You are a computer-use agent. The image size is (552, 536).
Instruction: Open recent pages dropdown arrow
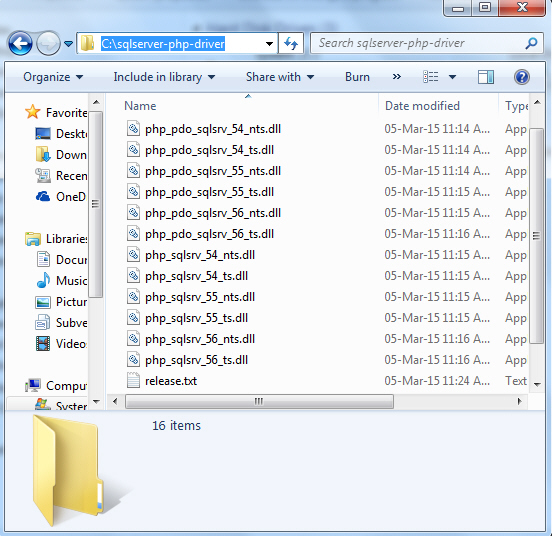[68, 44]
